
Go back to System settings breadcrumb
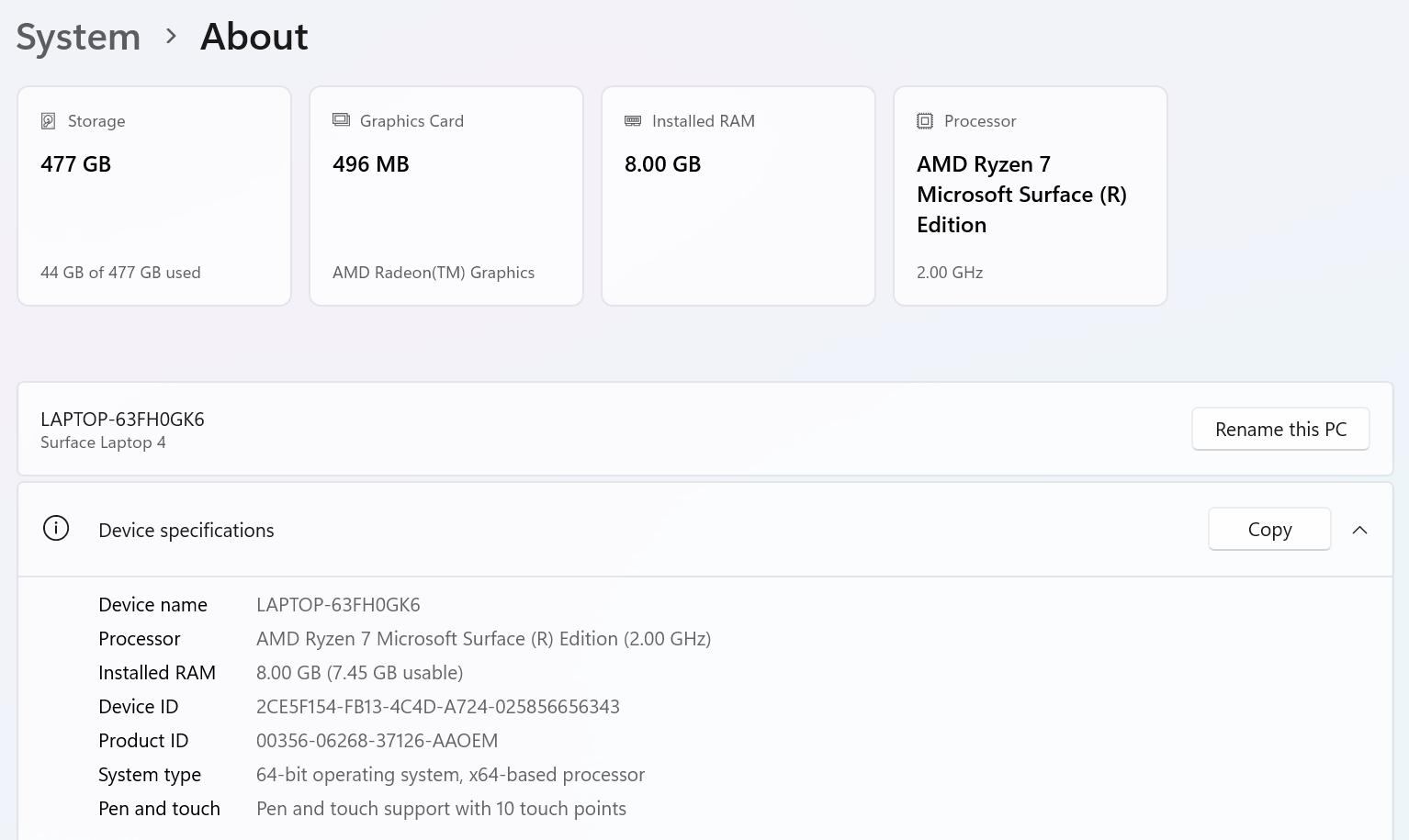[x=78, y=37]
